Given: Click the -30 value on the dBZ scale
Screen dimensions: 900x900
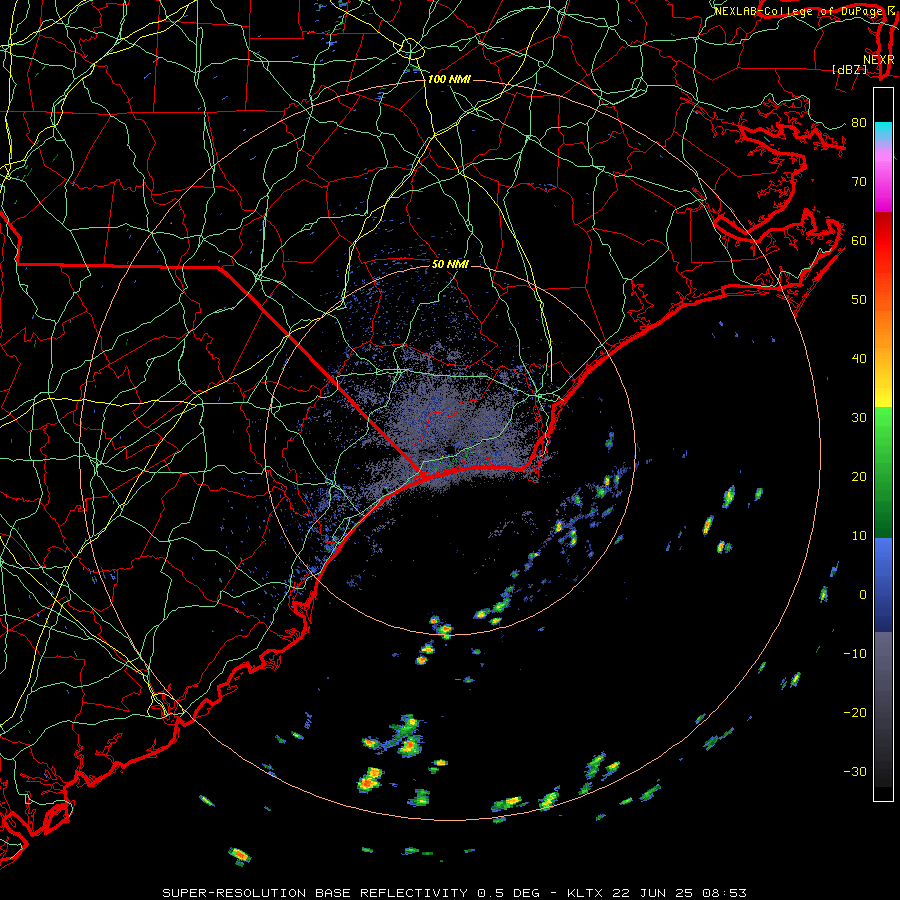Looking at the screenshot, I should coord(855,771).
